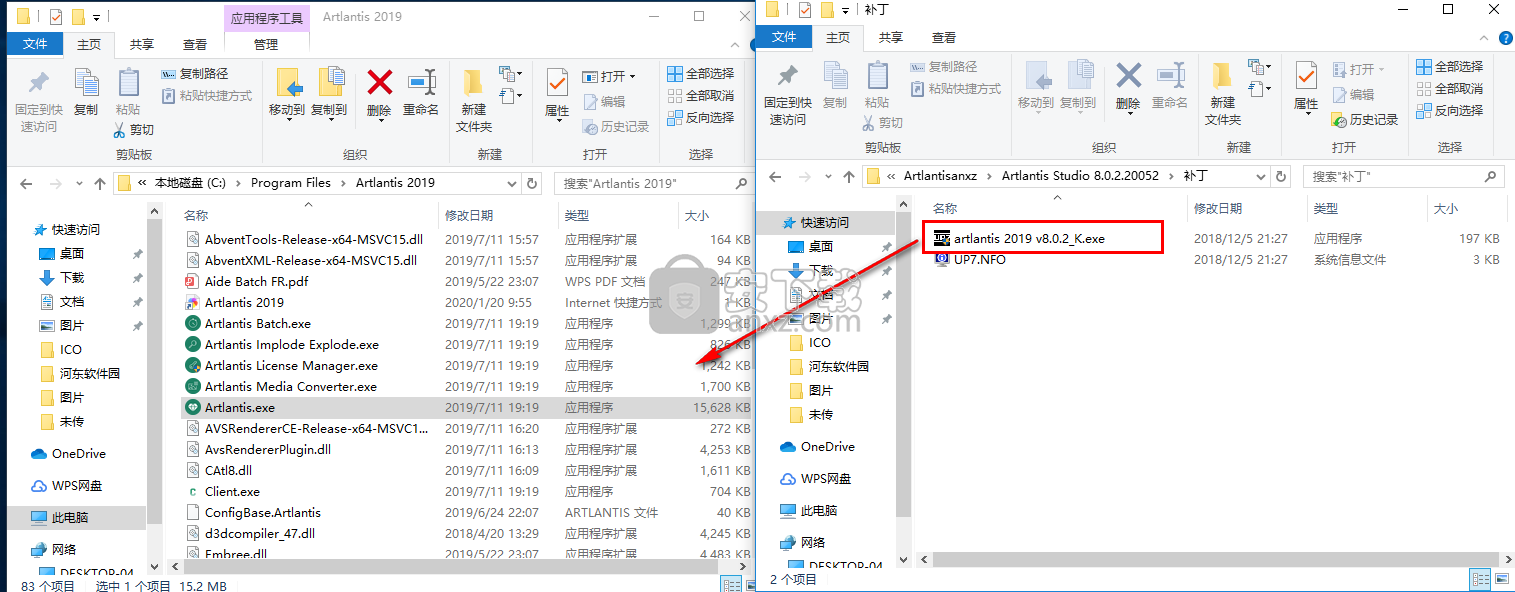The width and height of the screenshot is (1515, 592).
Task: Sort by 修改日期 column in Artlantis 2019 window
Action: (x=470, y=215)
